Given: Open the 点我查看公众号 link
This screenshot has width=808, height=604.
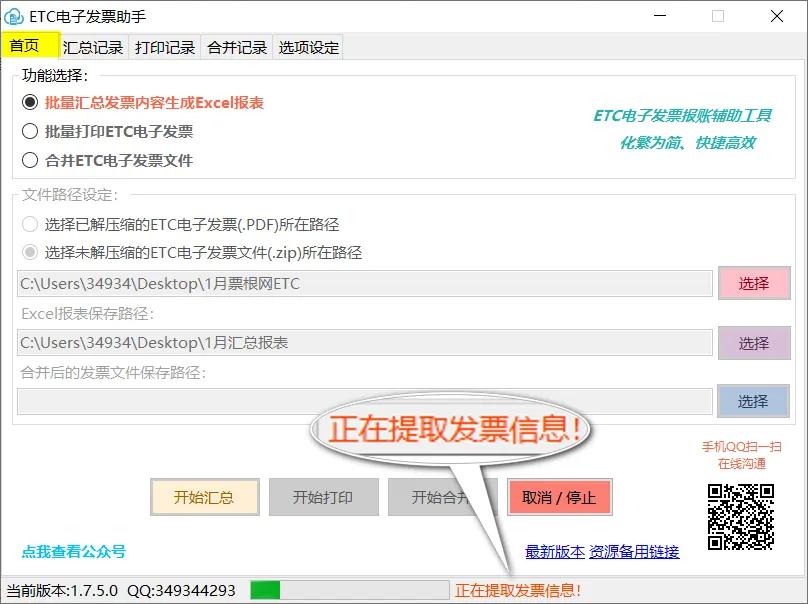Looking at the screenshot, I should [x=74, y=551].
